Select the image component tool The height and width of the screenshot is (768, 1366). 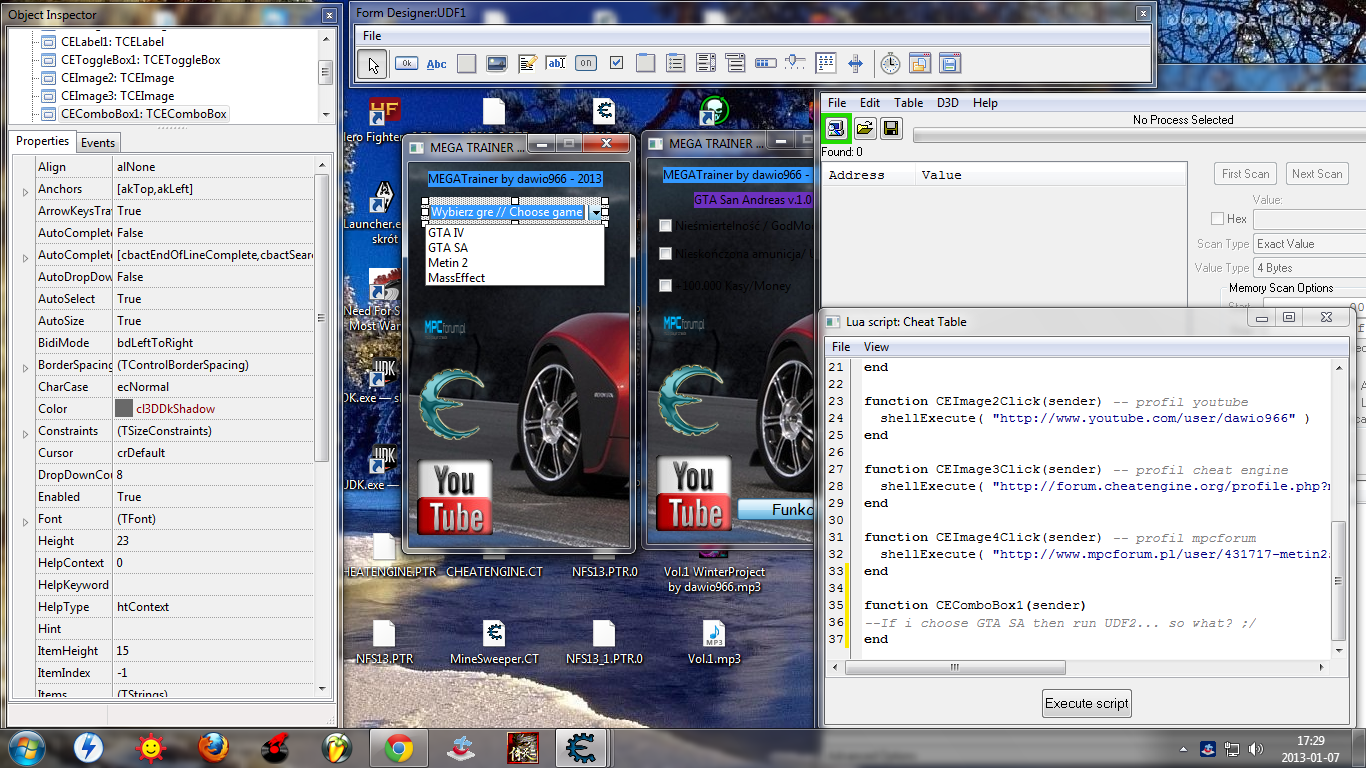(x=496, y=63)
